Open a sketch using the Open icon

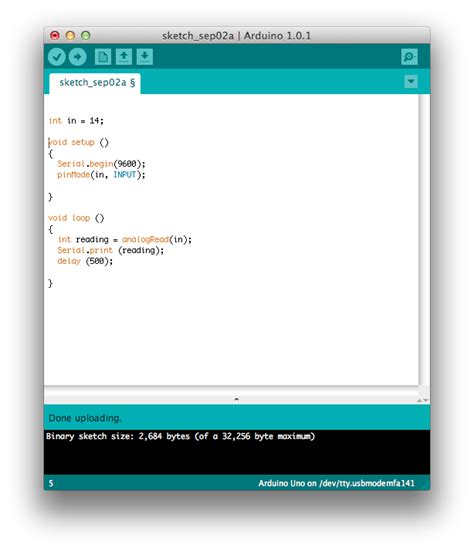[x=124, y=57]
